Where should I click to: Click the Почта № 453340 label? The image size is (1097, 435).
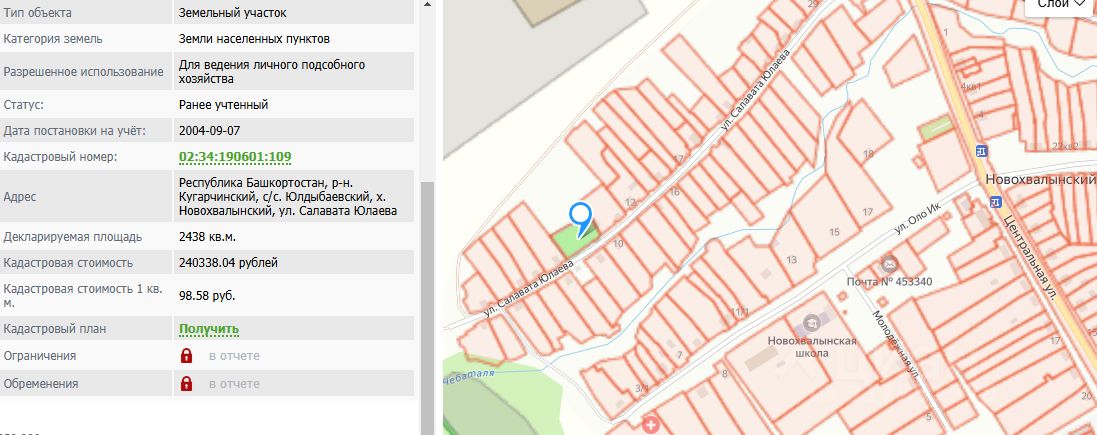889,282
